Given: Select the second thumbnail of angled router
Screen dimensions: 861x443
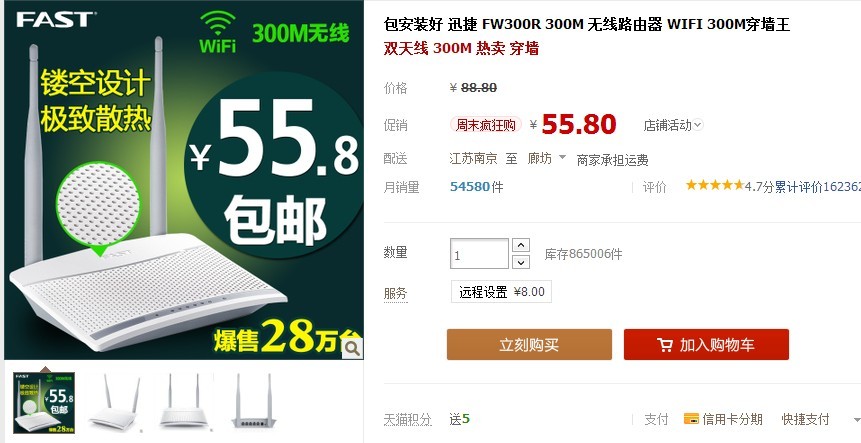Looking at the screenshot, I should click(114, 402).
